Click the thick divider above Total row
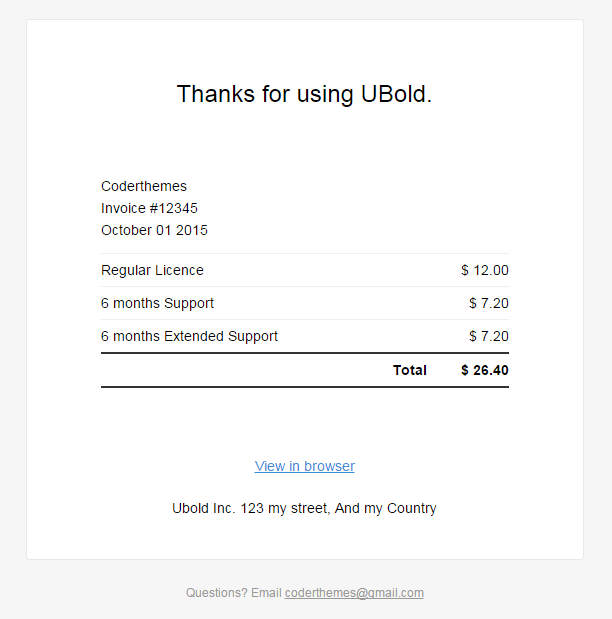This screenshot has height=619, width=612. [x=304, y=353]
